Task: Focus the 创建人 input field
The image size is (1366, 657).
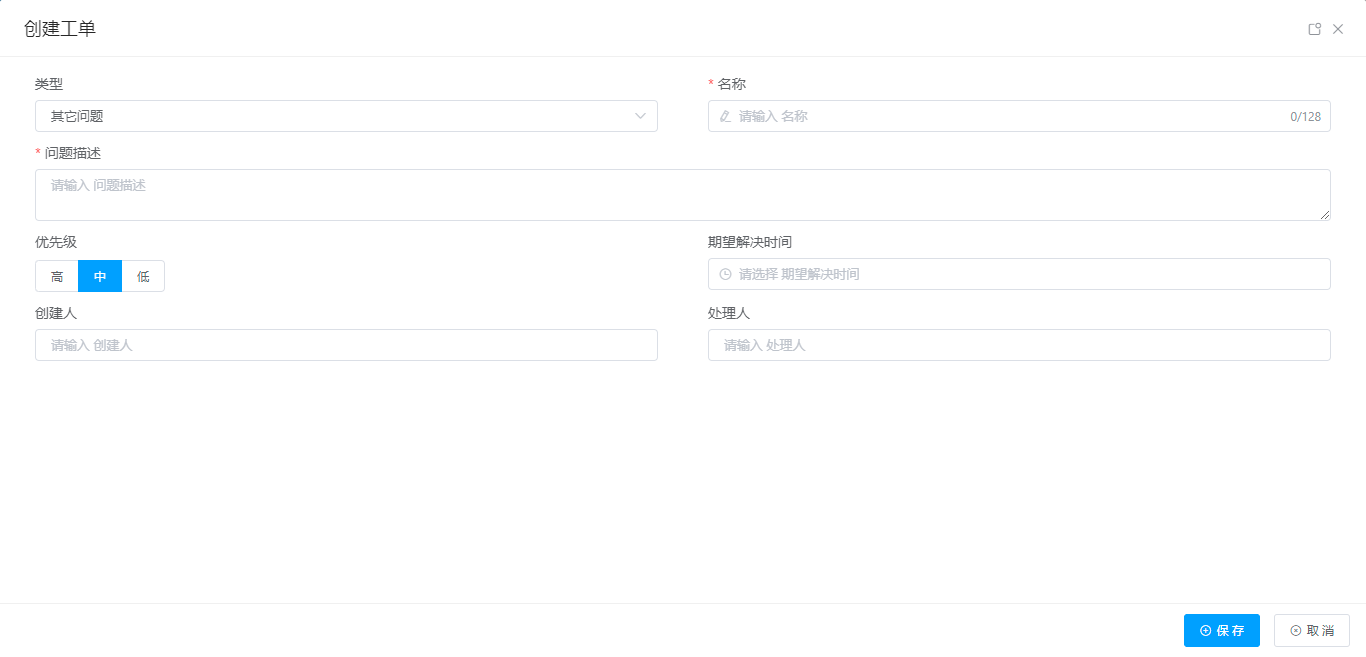Action: click(346, 345)
